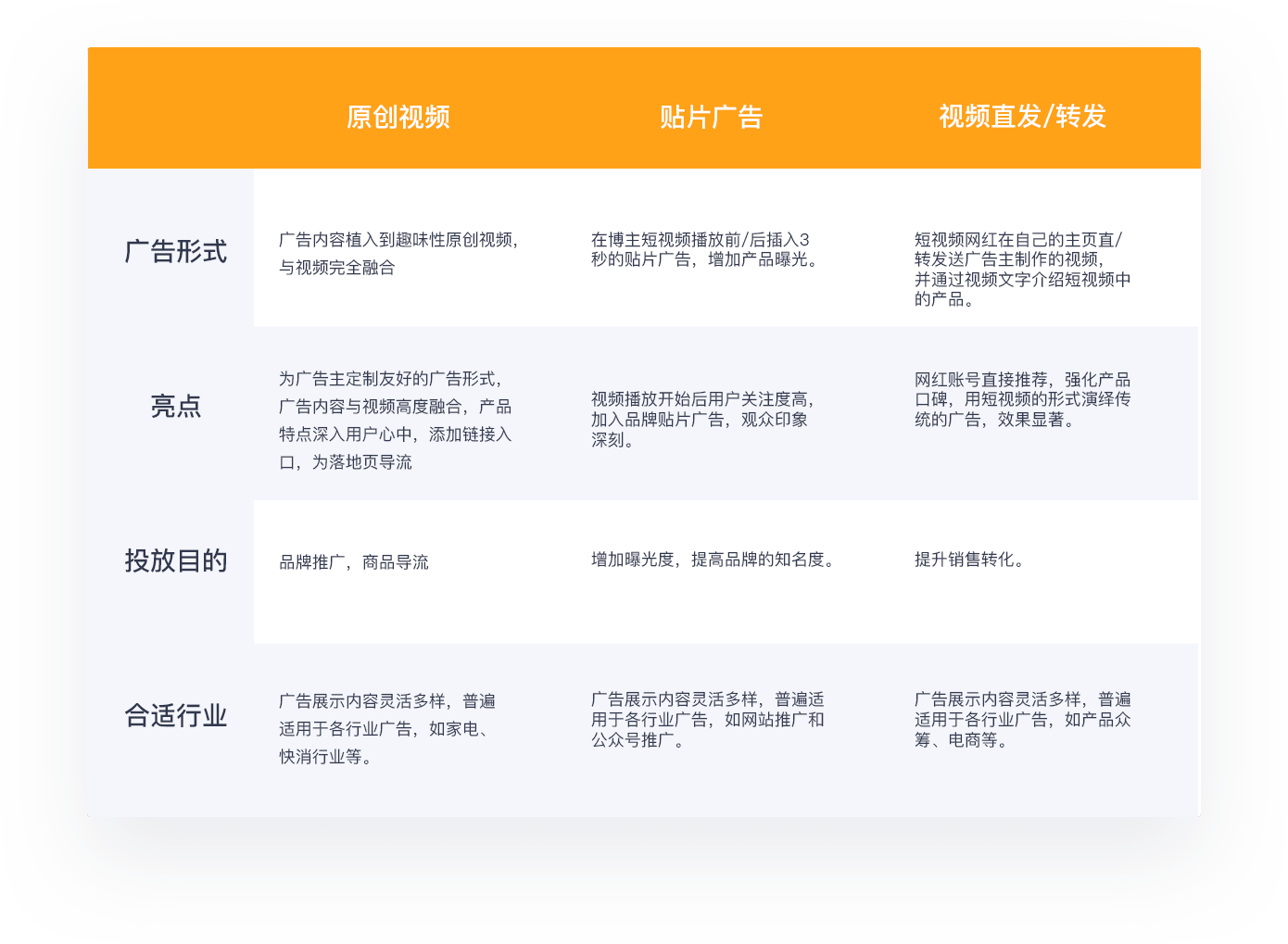This screenshot has height=944, width=1288.
Task: Click cell text 增加曝光度，提高品牌的知名度
Action: click(x=713, y=559)
